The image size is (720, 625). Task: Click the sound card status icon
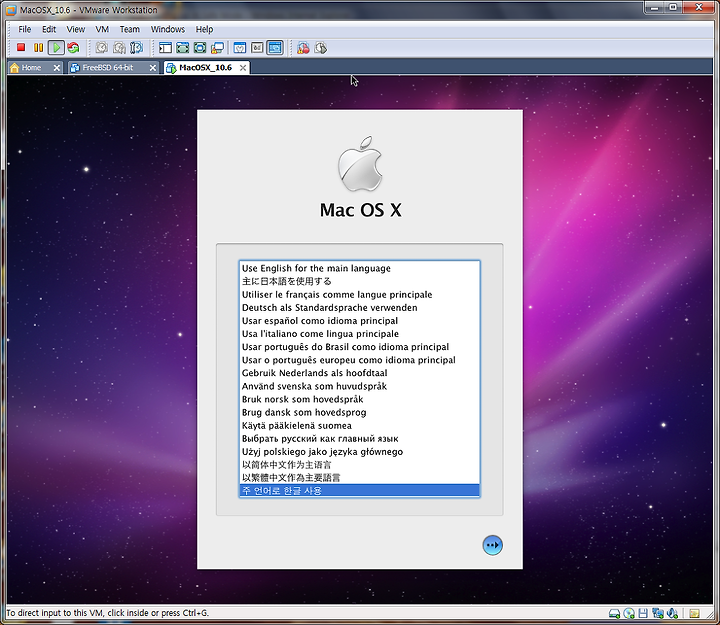pyautogui.click(x=673, y=613)
